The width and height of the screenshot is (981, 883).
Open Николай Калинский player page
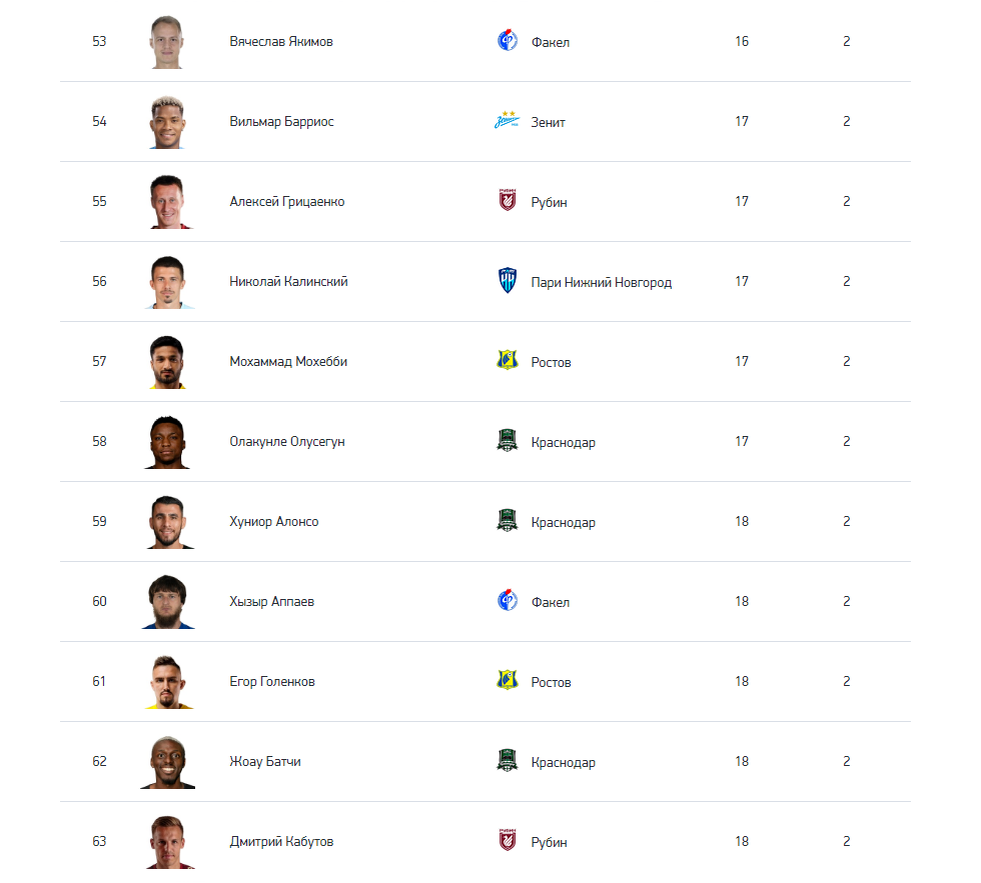pos(288,282)
